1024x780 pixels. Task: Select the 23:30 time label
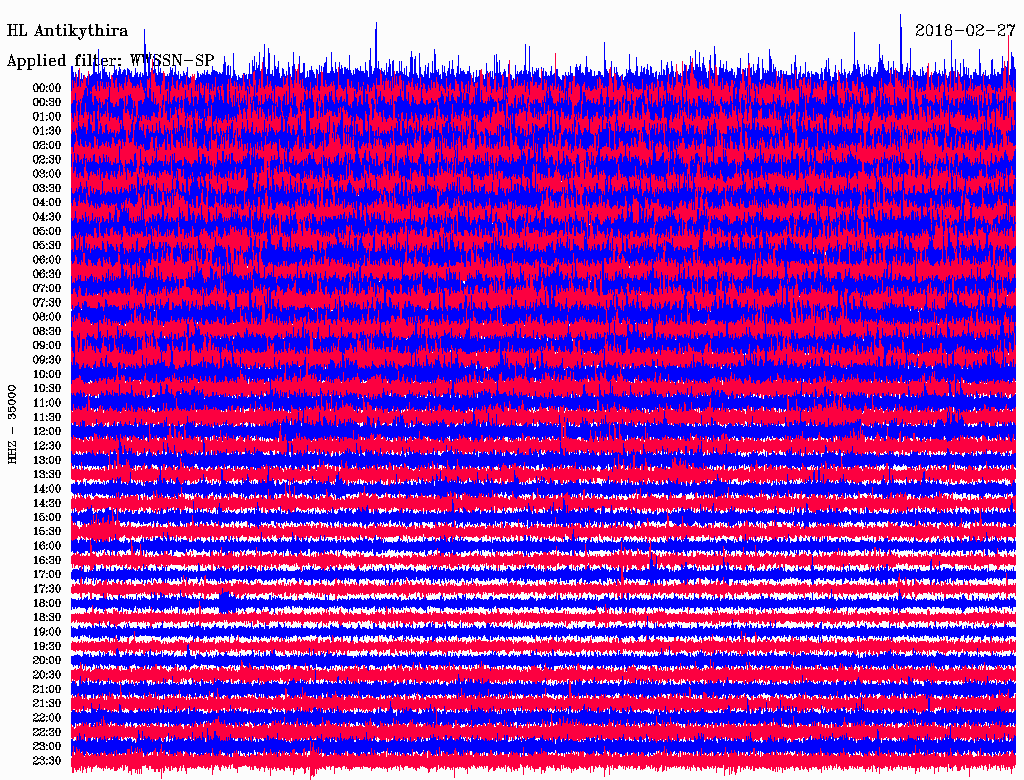47,760
